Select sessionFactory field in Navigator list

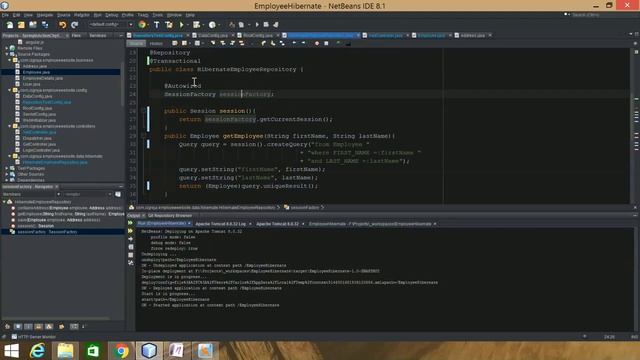[47, 232]
